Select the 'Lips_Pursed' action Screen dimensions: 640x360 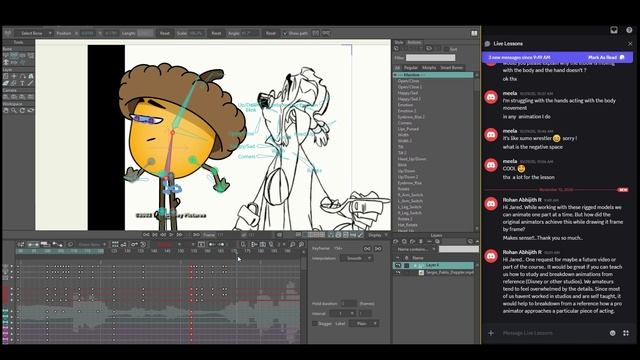coord(408,129)
